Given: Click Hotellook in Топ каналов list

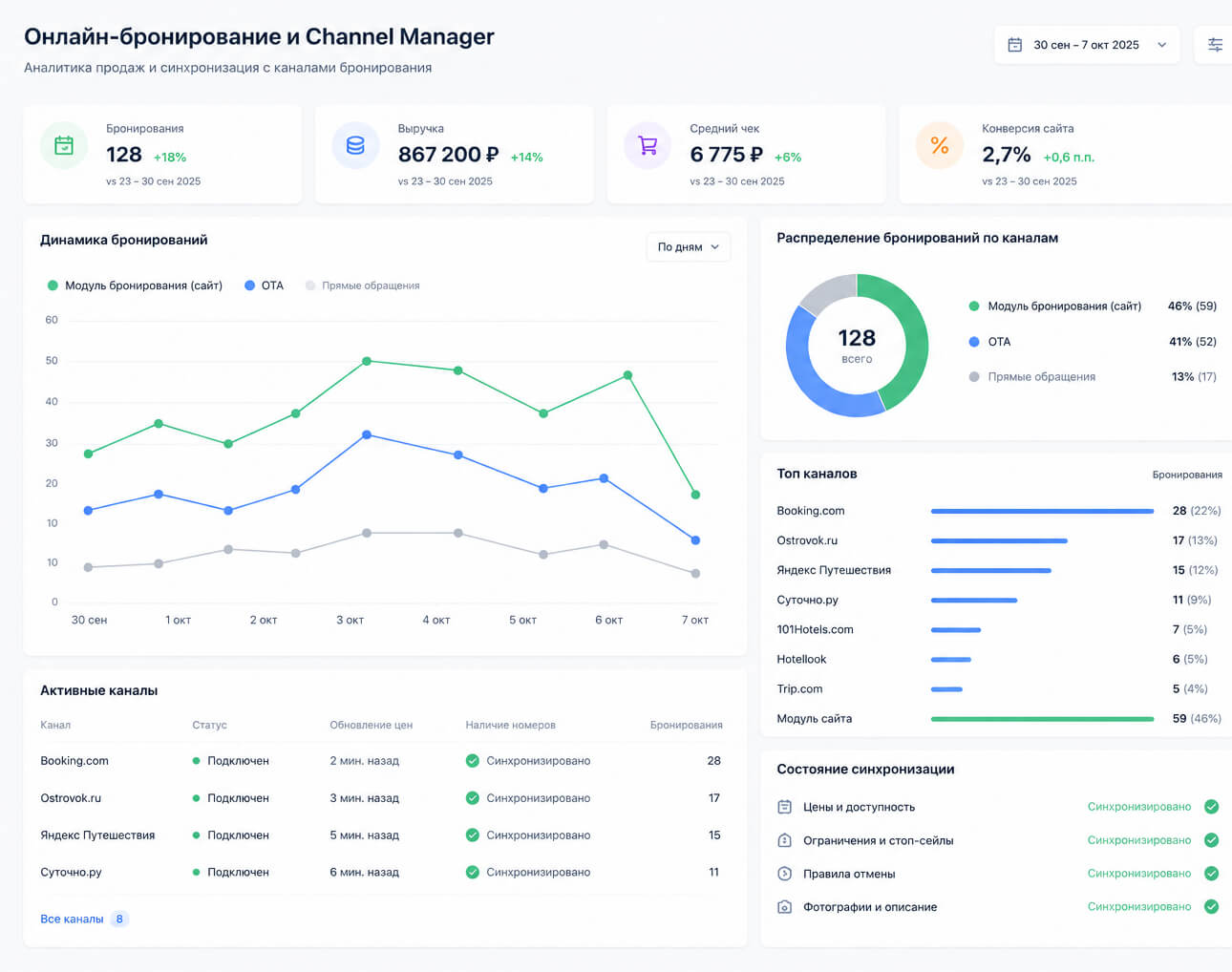Looking at the screenshot, I should (x=801, y=660).
